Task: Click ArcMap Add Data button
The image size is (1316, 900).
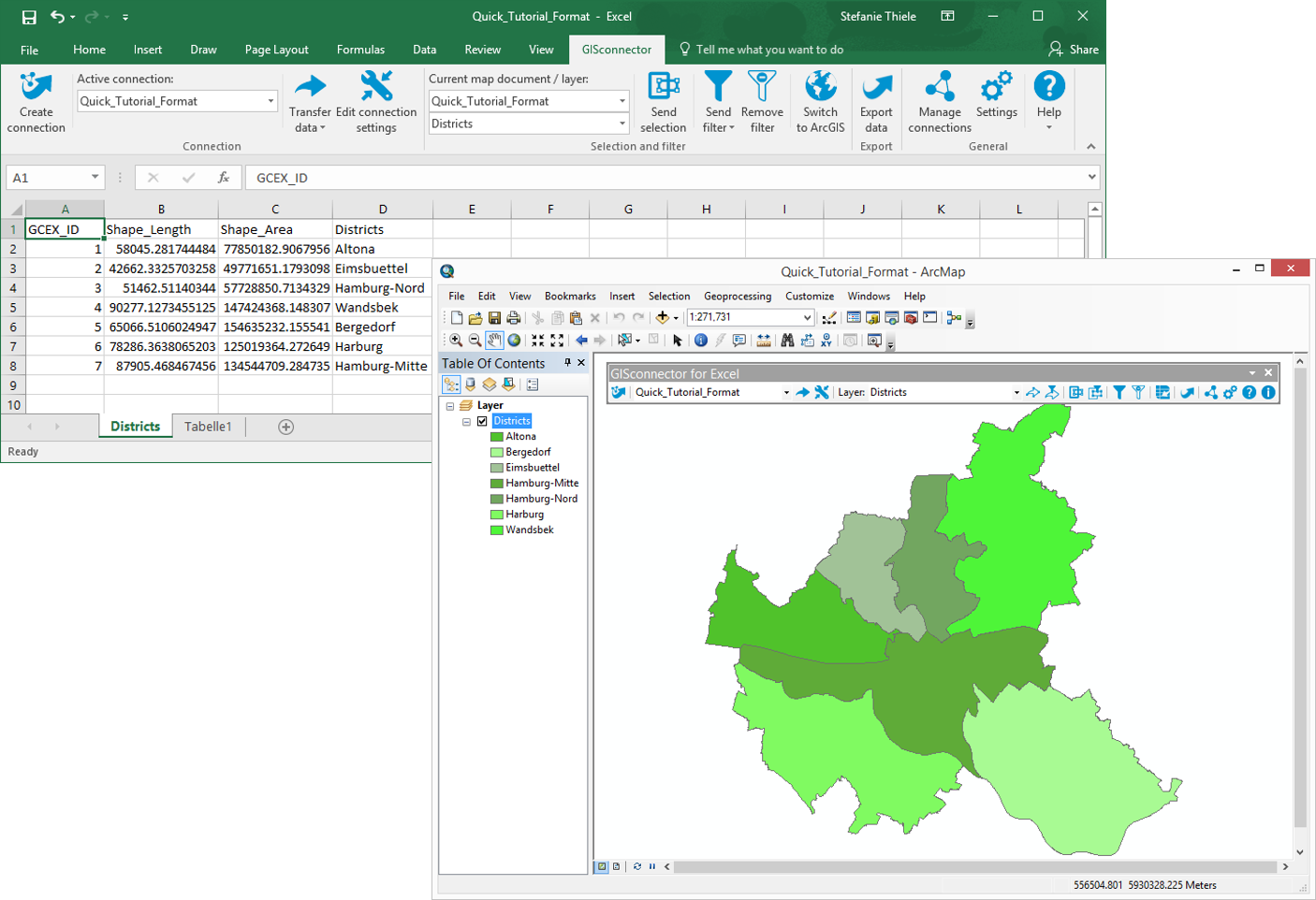Action: (663, 318)
